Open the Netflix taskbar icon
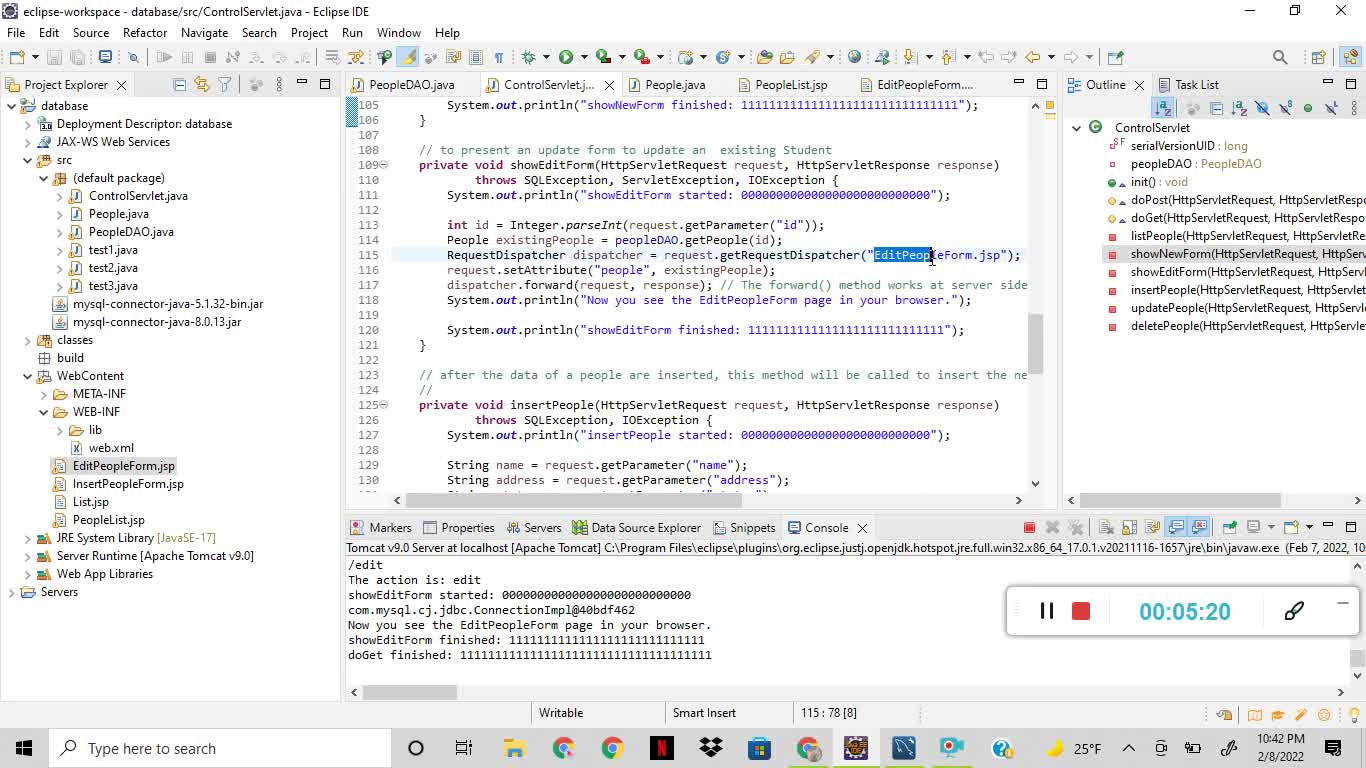The width and height of the screenshot is (1366, 768). click(x=661, y=748)
